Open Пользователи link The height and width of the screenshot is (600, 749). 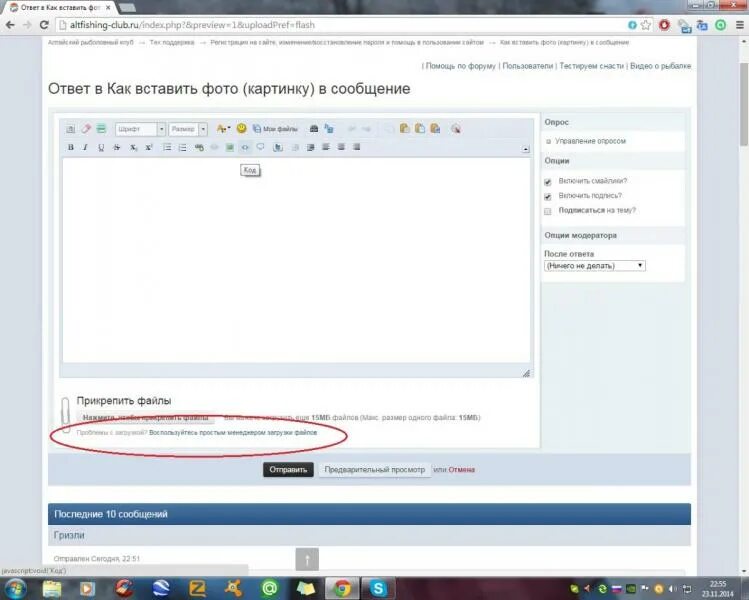click(x=527, y=66)
